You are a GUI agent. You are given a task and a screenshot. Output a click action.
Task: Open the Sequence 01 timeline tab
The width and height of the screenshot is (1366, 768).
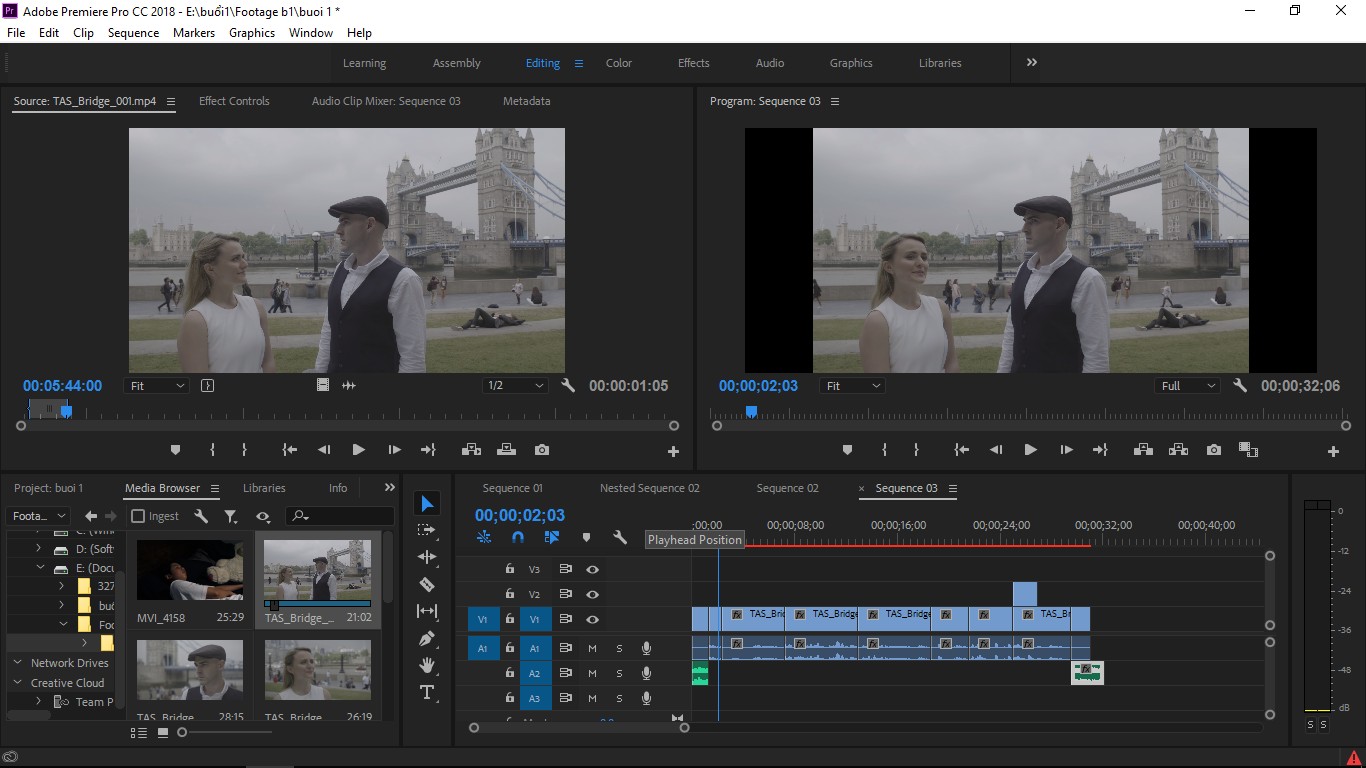[512, 488]
